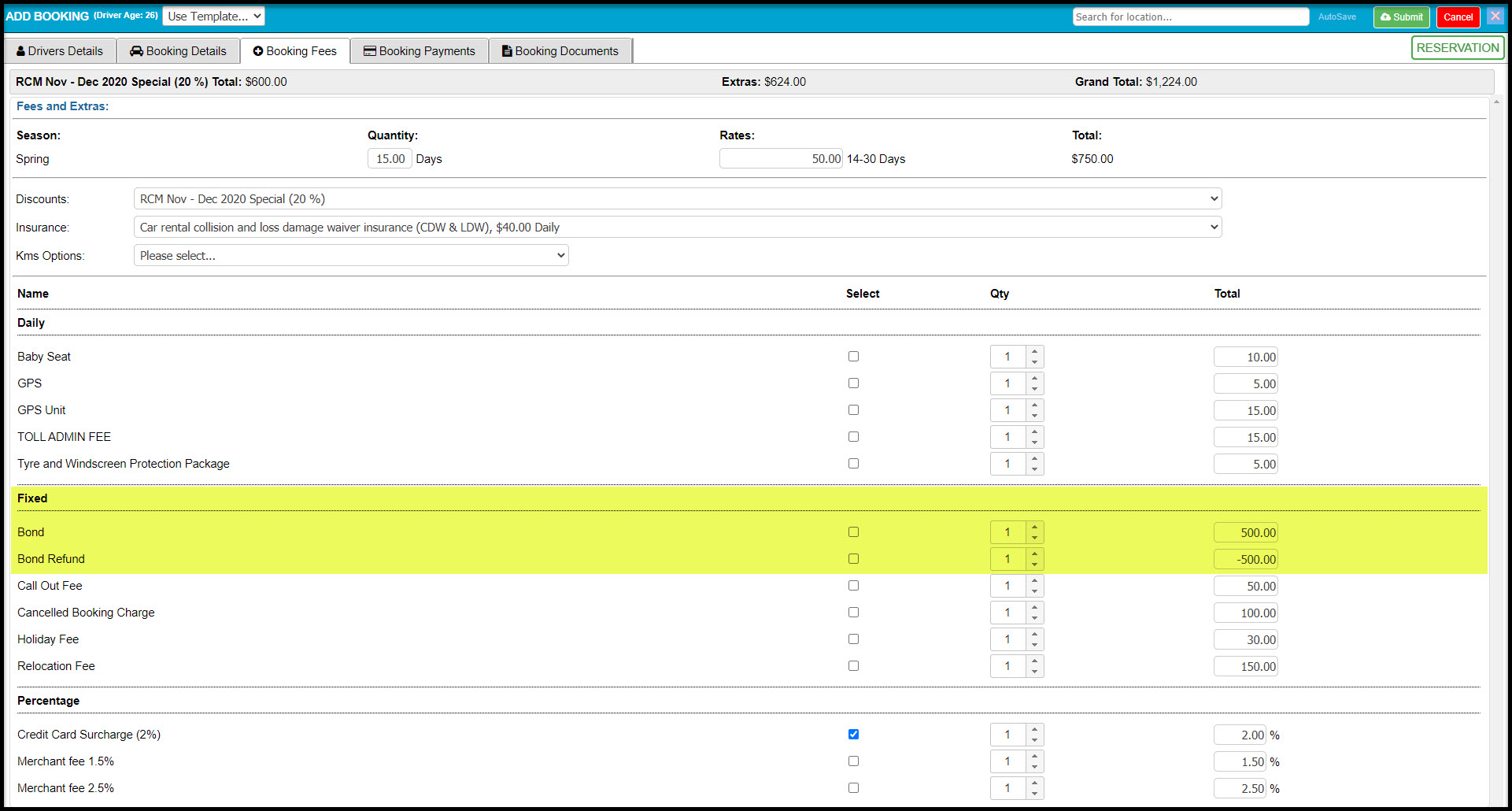Image resolution: width=1512 pixels, height=811 pixels.
Task: Edit the Call Out Fee total field
Action: pyautogui.click(x=1245, y=587)
